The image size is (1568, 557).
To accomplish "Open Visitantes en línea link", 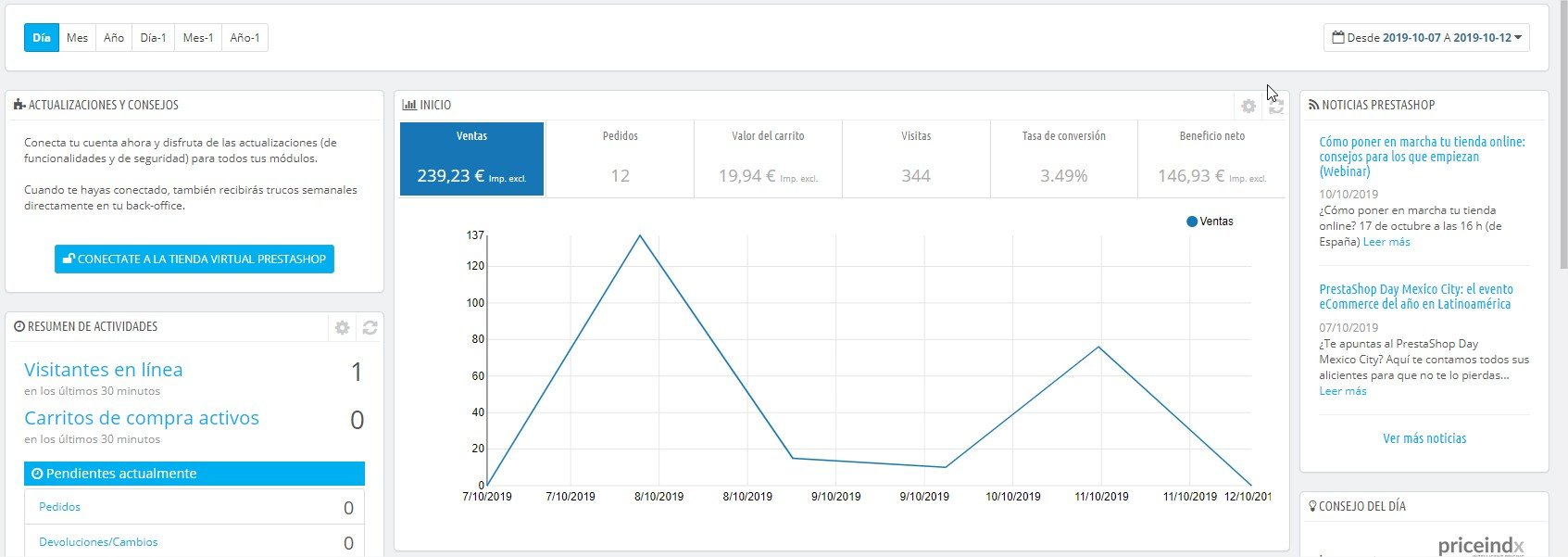I will (x=104, y=370).
